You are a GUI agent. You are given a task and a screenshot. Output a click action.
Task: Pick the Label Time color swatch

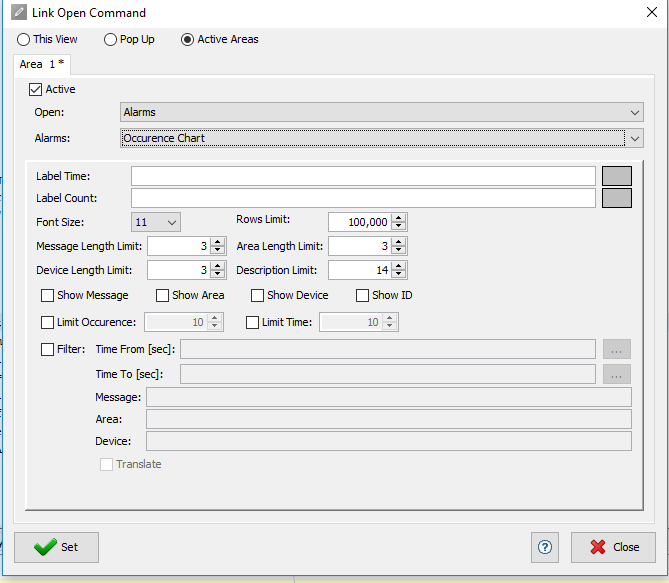[617, 176]
